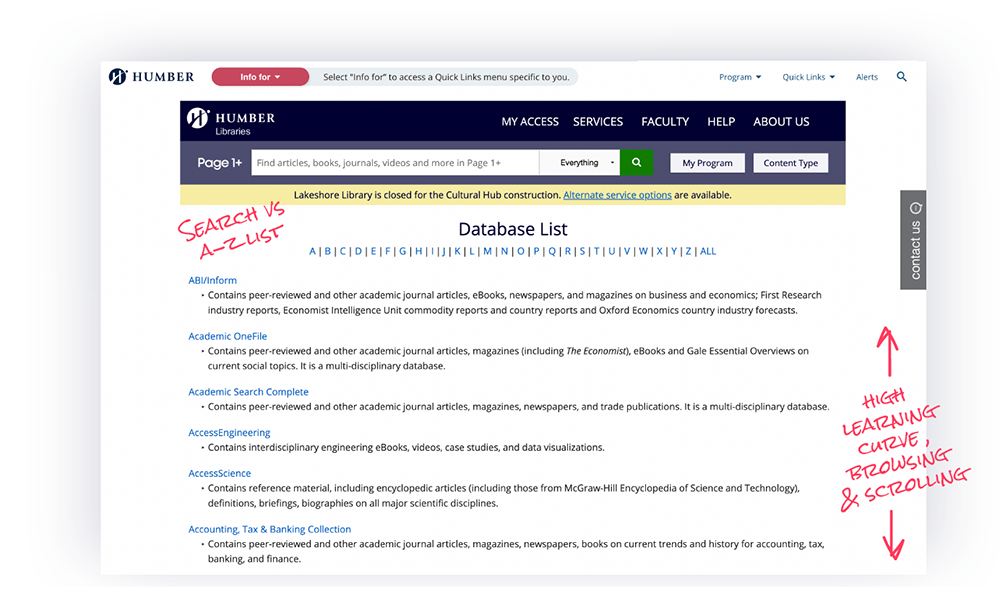Screen dimensions: 1000x605
Task: Filter databases by letter M
Action: click(487, 251)
